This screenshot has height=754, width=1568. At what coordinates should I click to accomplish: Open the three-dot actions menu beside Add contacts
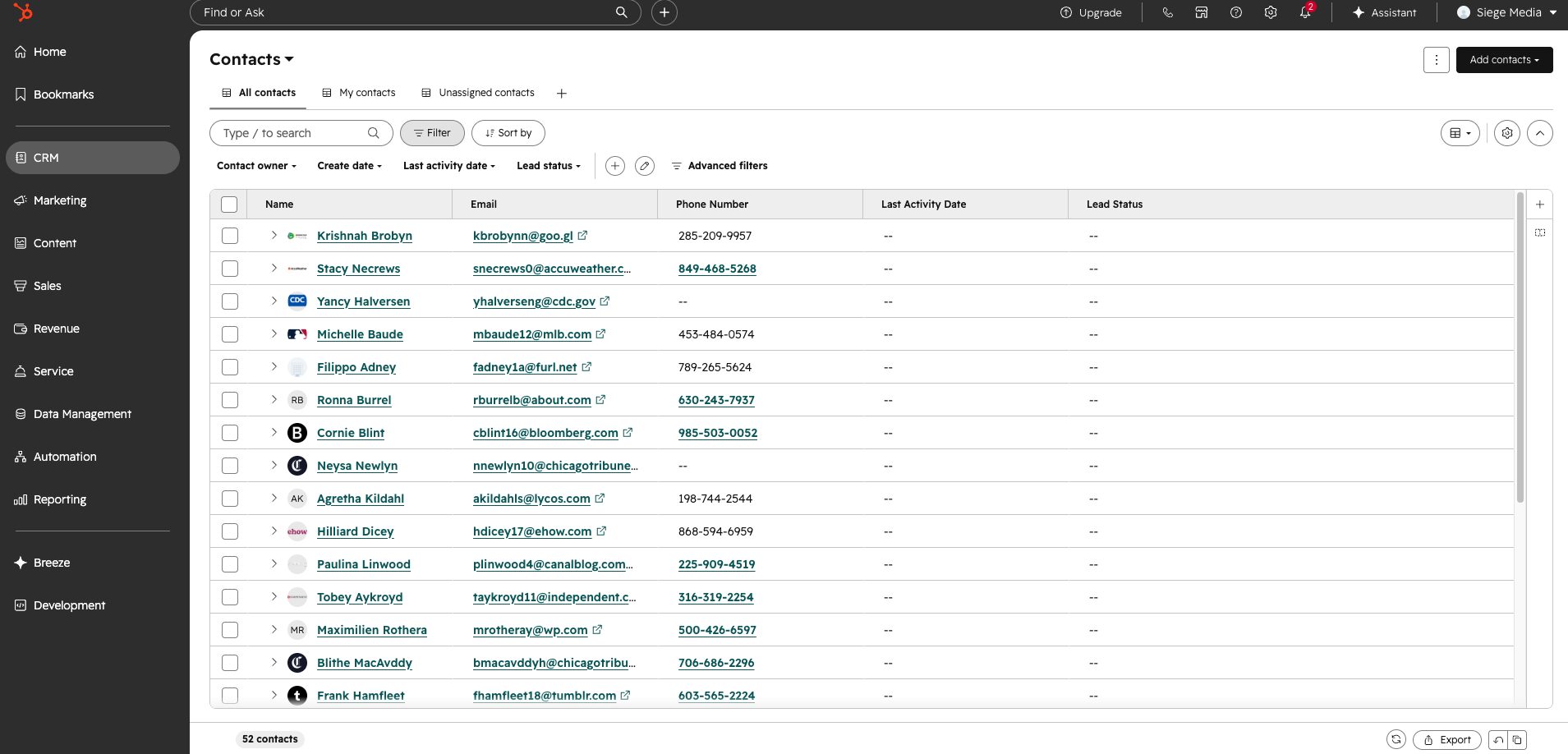click(1437, 60)
